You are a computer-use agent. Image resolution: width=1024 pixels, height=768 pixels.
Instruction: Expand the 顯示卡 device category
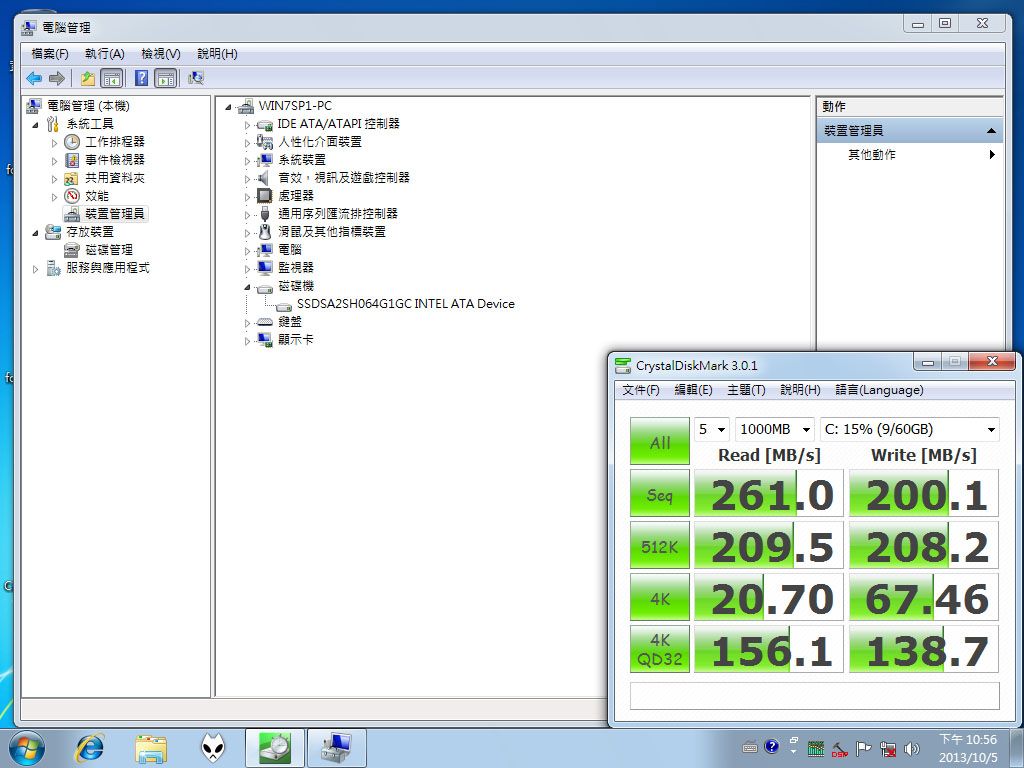coord(247,341)
